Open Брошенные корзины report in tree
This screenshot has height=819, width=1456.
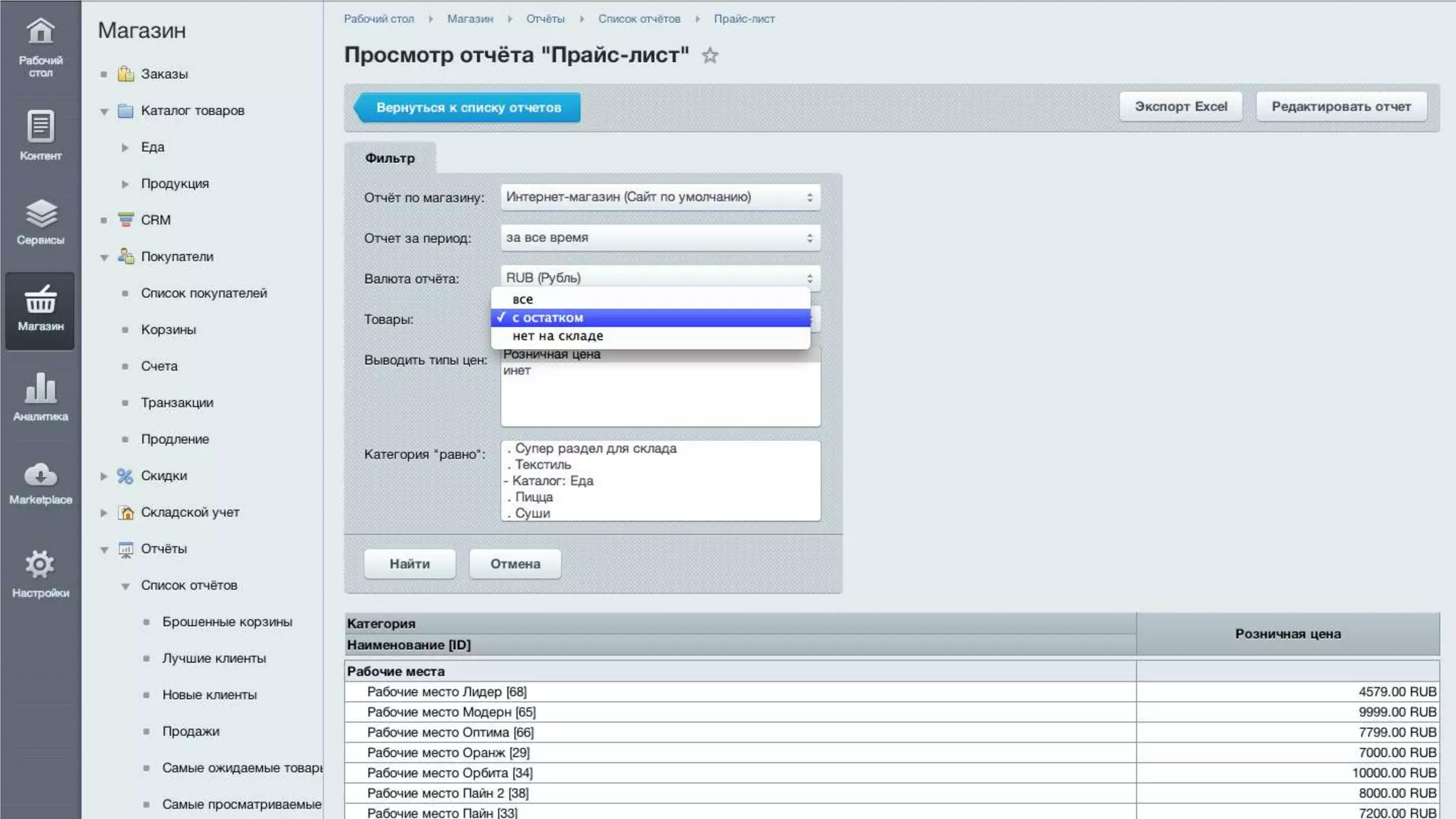(227, 621)
